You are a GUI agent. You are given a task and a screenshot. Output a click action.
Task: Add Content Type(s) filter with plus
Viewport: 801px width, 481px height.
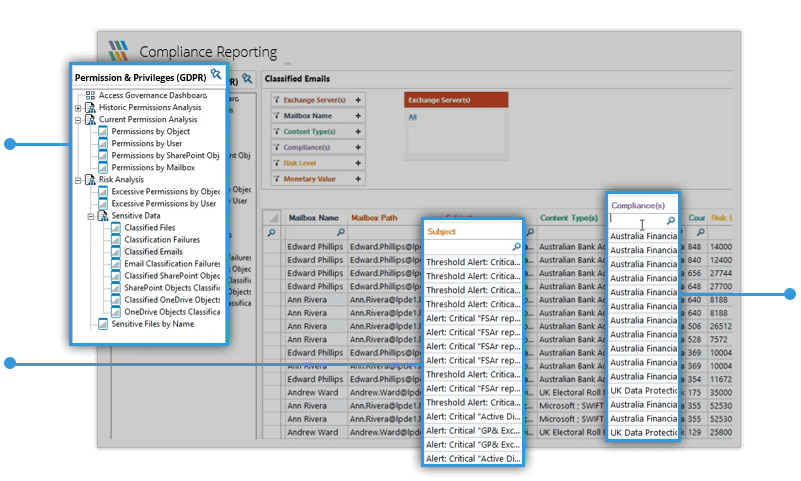pos(358,132)
